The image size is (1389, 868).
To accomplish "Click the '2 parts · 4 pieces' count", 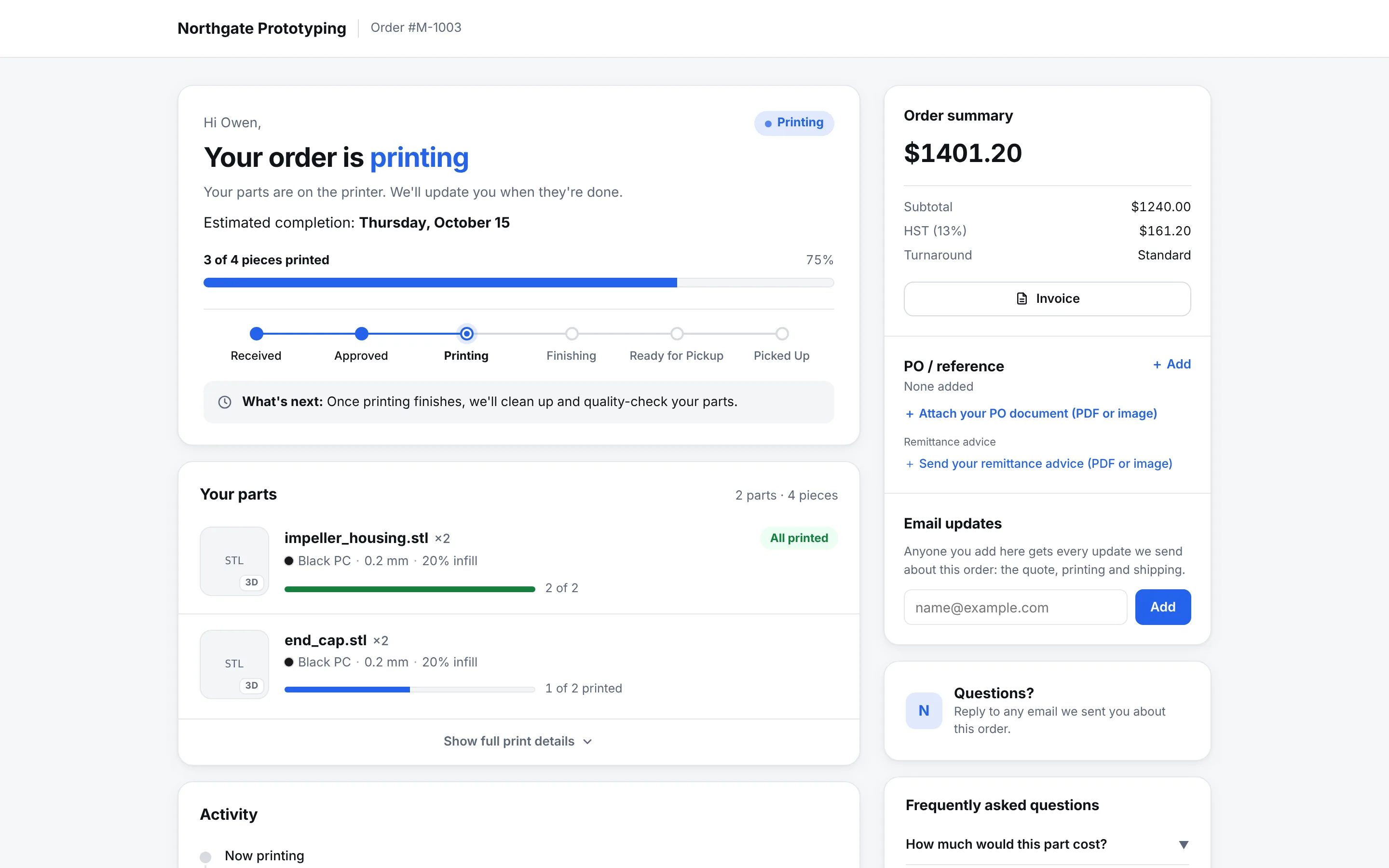I will (x=786, y=495).
